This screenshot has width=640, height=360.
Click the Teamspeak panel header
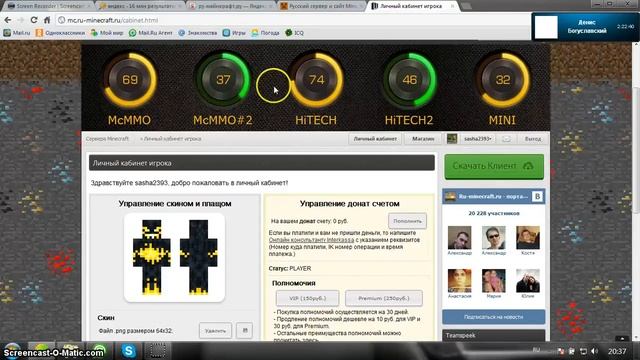[493, 336]
